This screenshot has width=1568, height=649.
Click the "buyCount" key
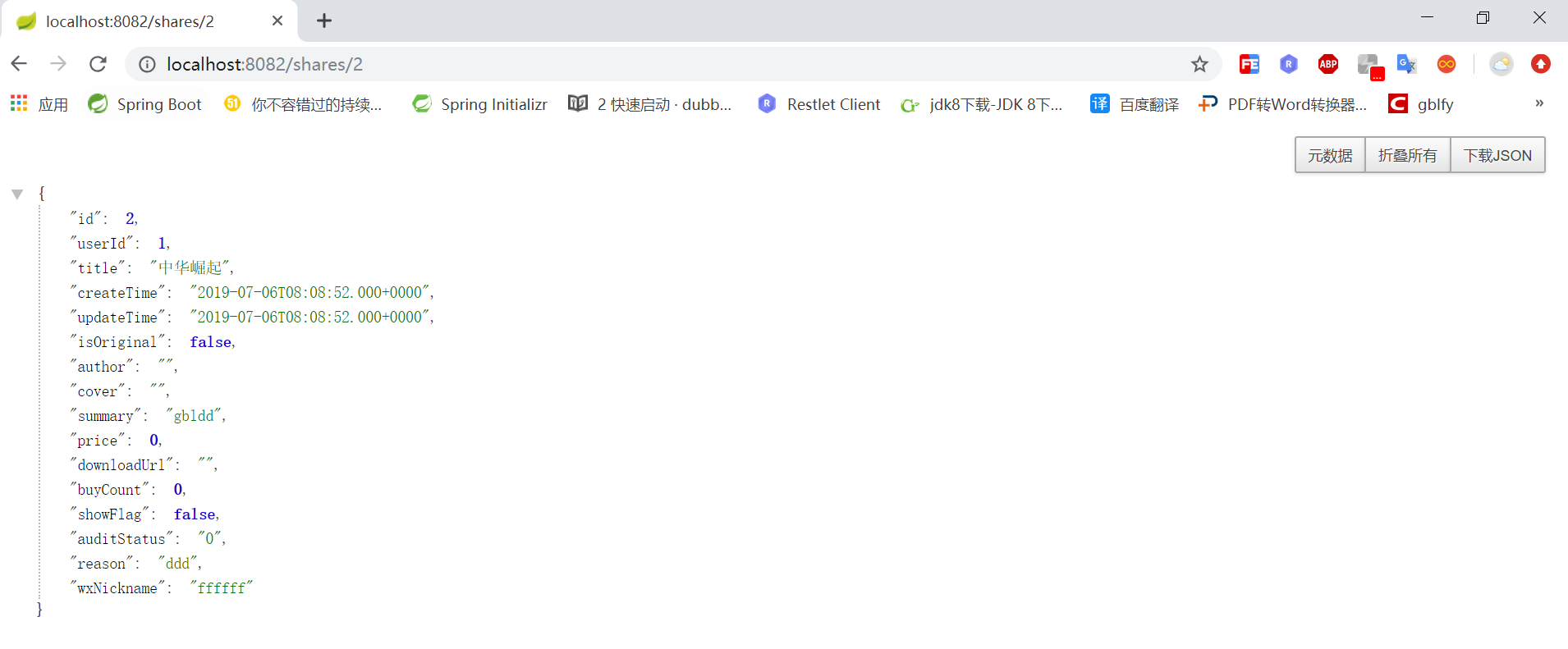tap(110, 489)
